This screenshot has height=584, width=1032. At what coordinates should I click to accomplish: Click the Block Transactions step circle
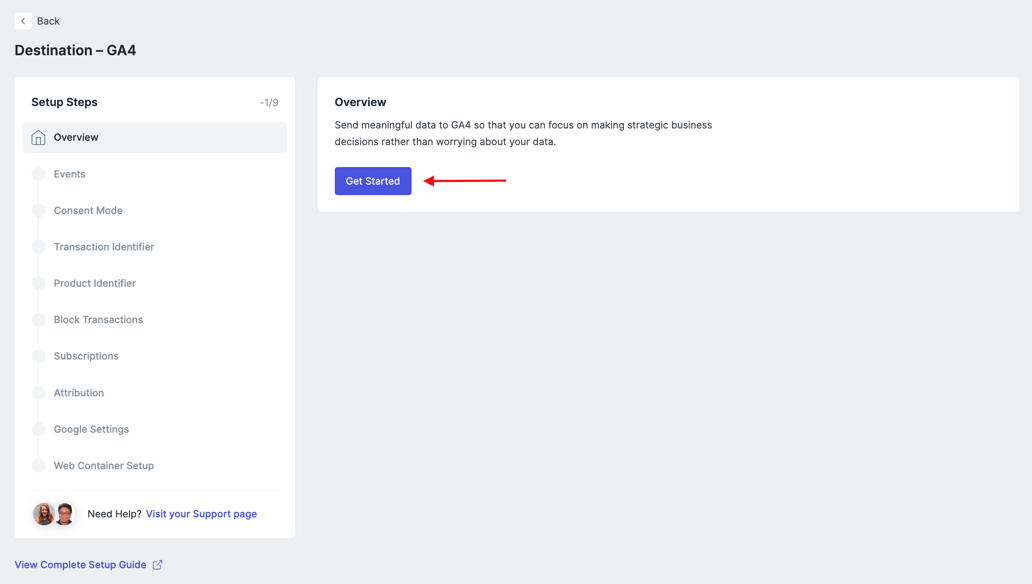click(x=39, y=319)
